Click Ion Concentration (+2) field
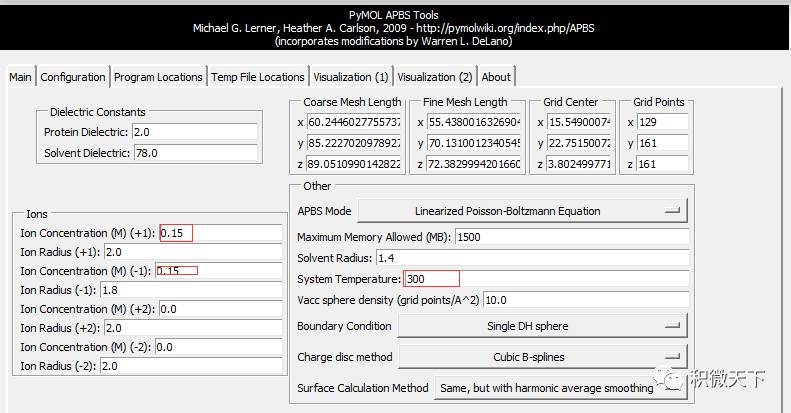Viewport: 791px width, 413px height. coord(220,309)
